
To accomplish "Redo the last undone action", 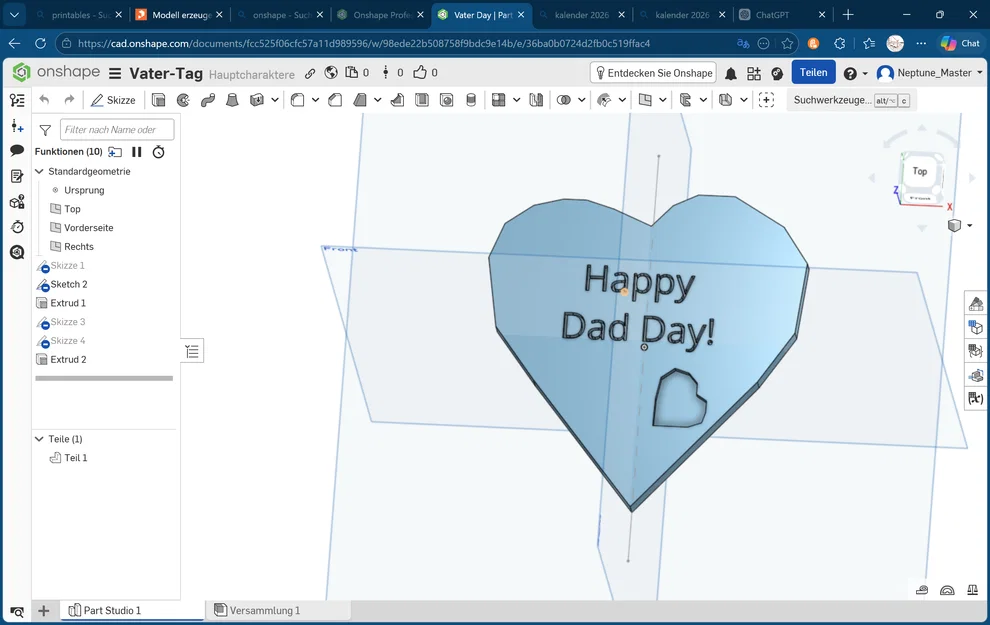I will (x=69, y=99).
